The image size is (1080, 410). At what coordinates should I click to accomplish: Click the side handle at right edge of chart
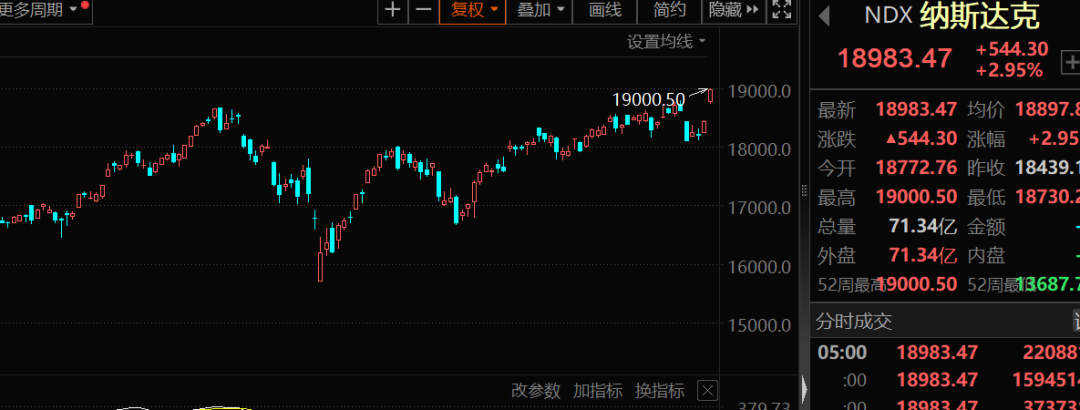[x=802, y=192]
